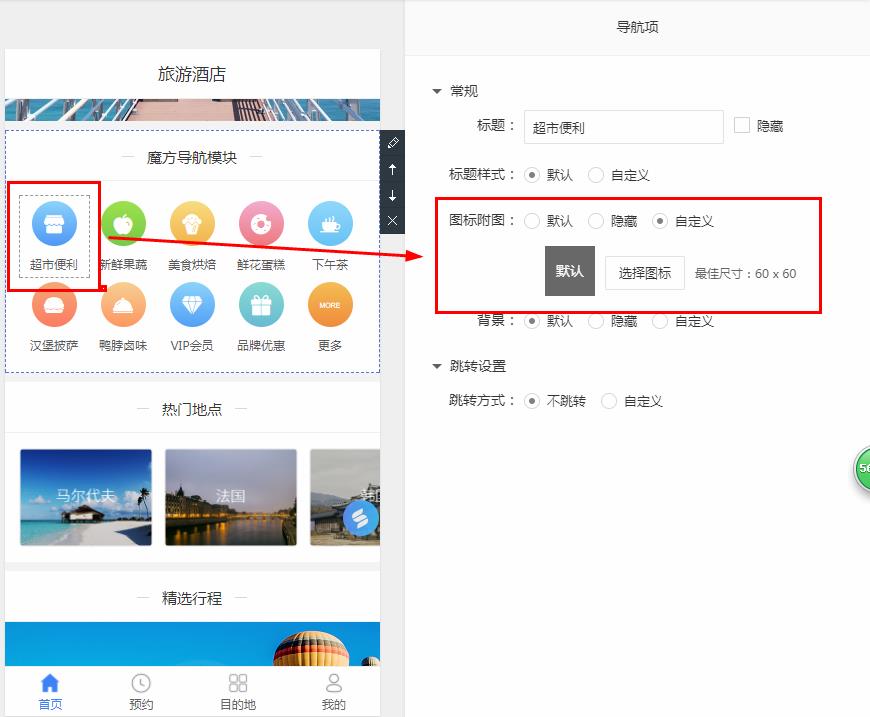The width and height of the screenshot is (870, 717).
Task: Click the green circular badge at right edge
Action: (x=862, y=468)
